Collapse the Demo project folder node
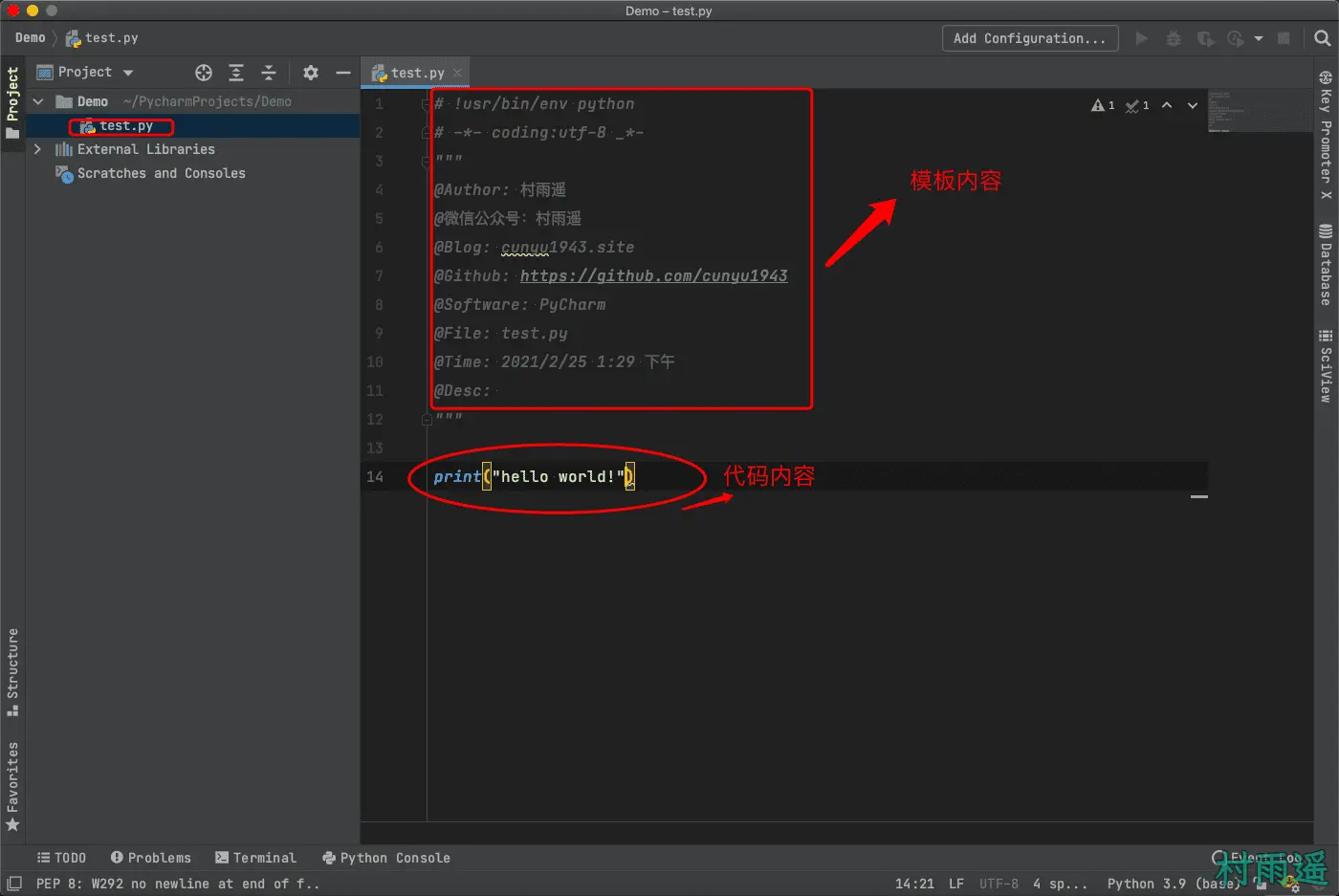The width and height of the screenshot is (1339, 896). [38, 101]
